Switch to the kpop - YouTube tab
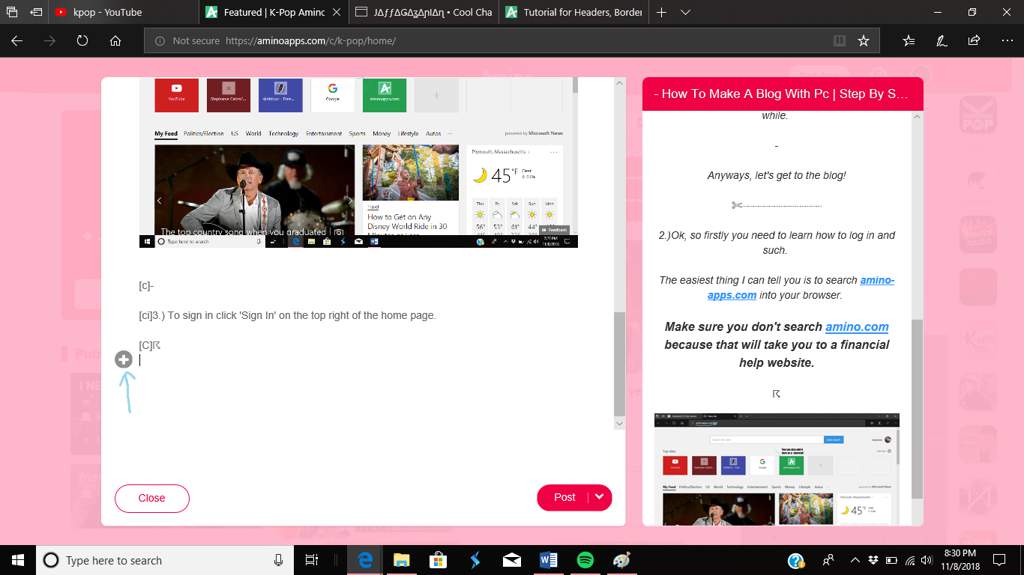 point(110,12)
